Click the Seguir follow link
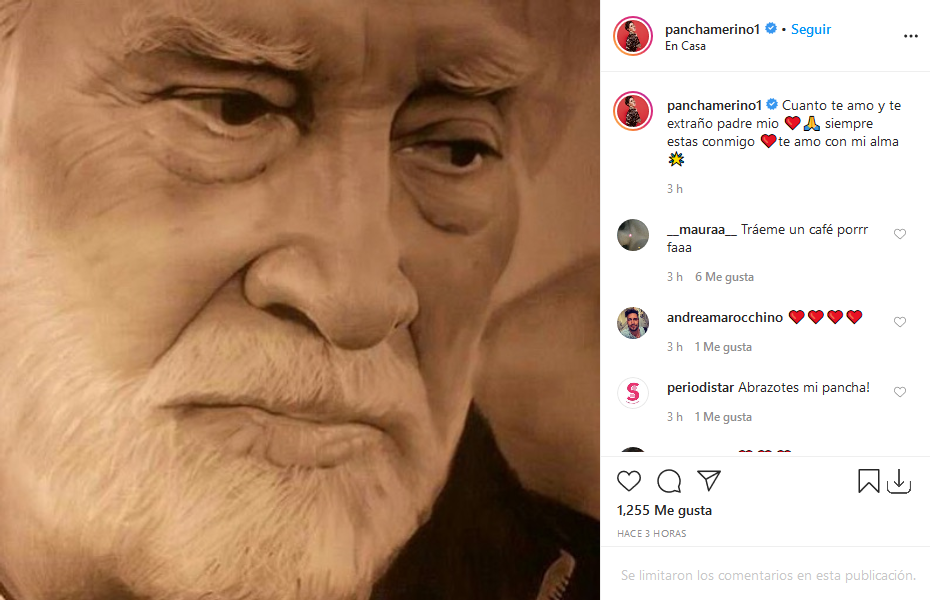Viewport: 930px width, 600px height. point(811,29)
